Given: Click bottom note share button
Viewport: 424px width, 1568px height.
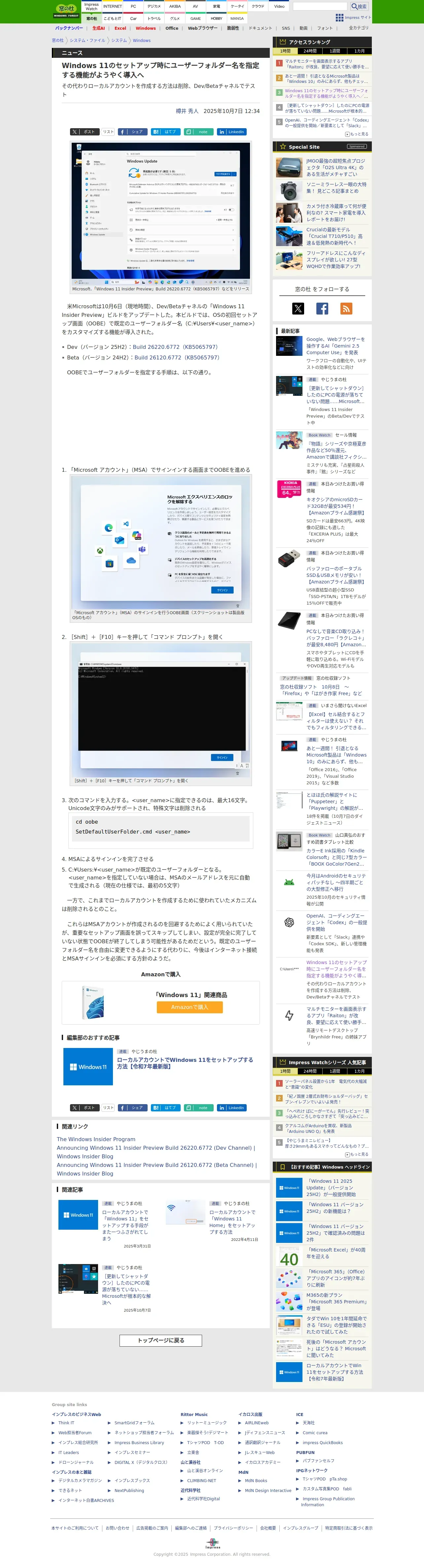Looking at the screenshot, I should tap(198, 1108).
